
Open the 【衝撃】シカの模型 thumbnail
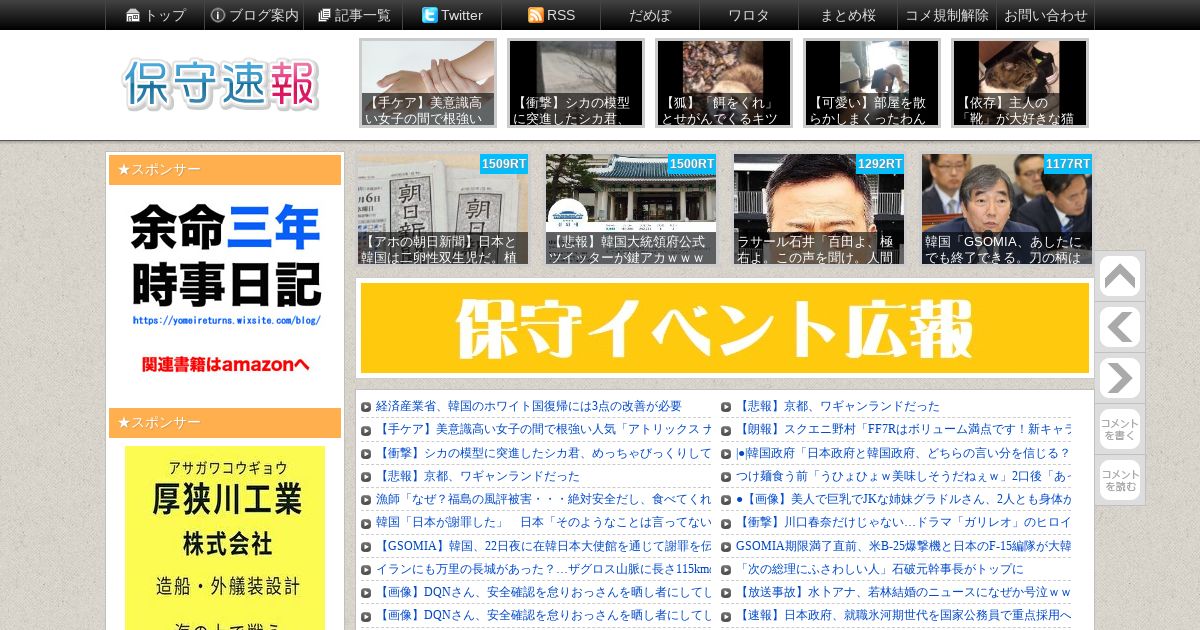tap(576, 83)
